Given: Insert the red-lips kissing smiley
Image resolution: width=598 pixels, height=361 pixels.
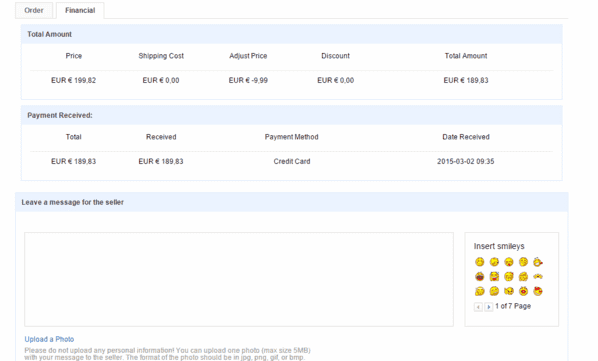Looking at the screenshot, I should 523,291.
